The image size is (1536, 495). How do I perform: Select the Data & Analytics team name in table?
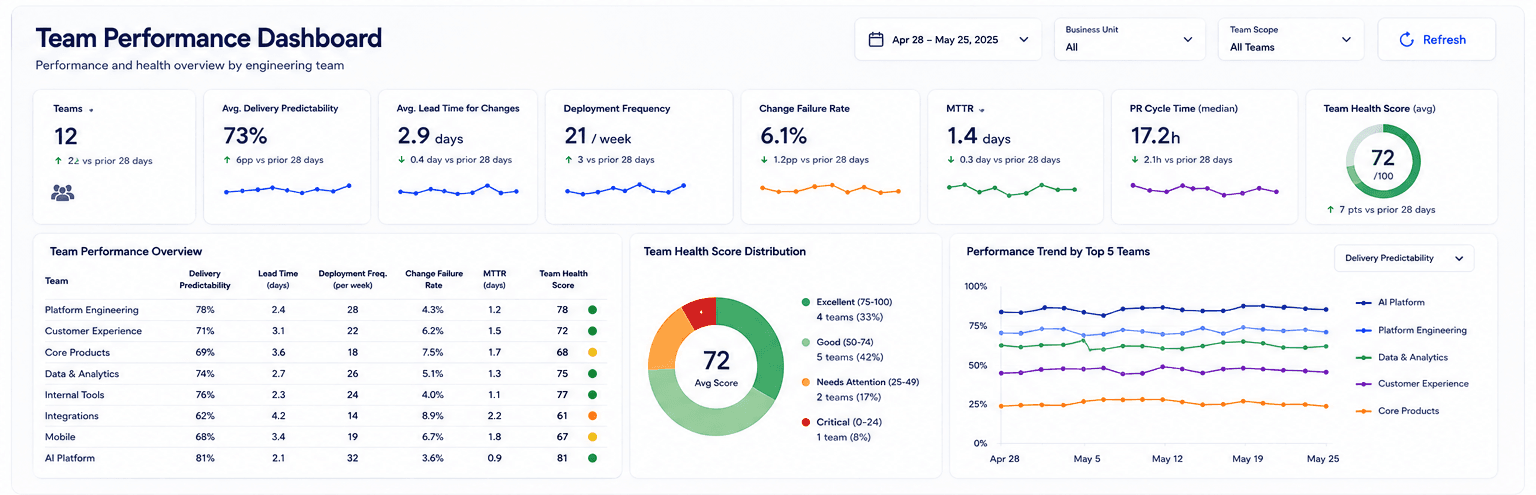point(82,374)
